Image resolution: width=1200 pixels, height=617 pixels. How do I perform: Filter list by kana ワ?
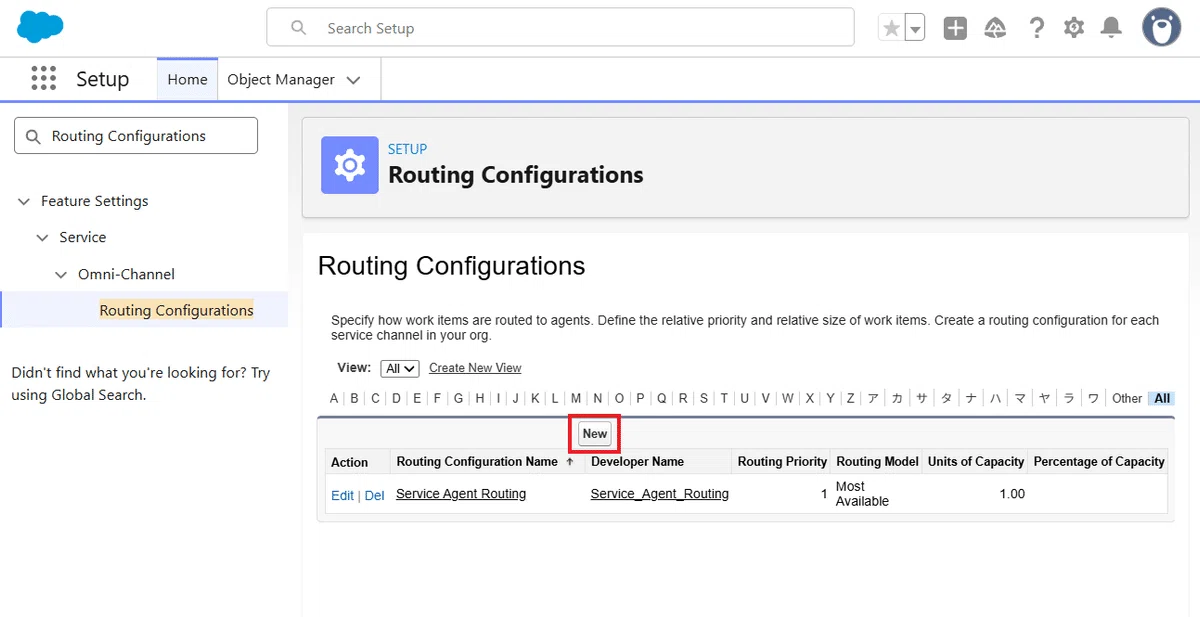[1093, 398]
